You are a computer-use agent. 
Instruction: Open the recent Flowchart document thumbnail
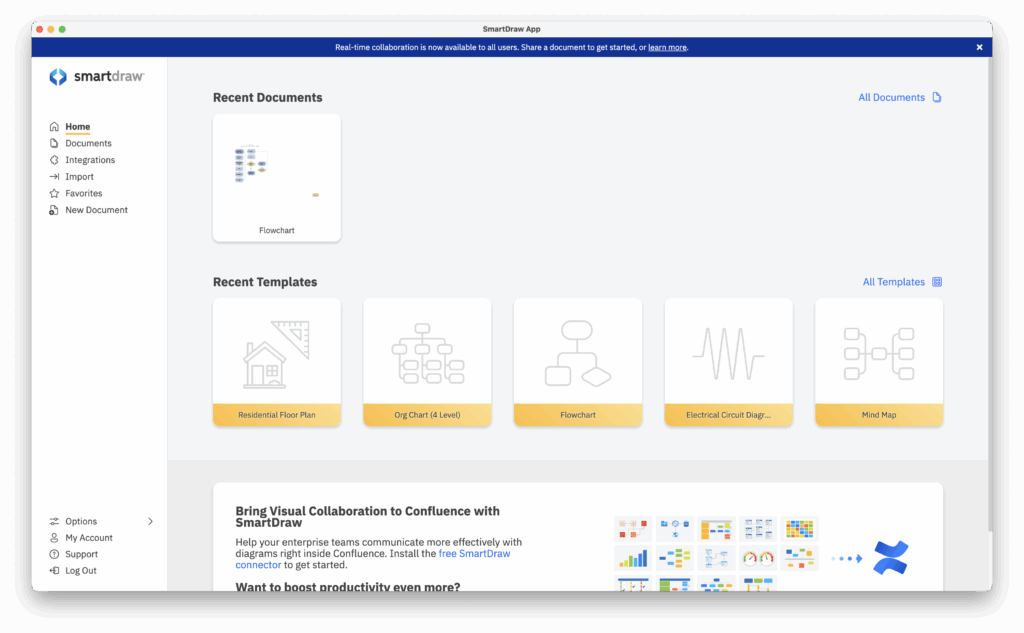point(277,178)
